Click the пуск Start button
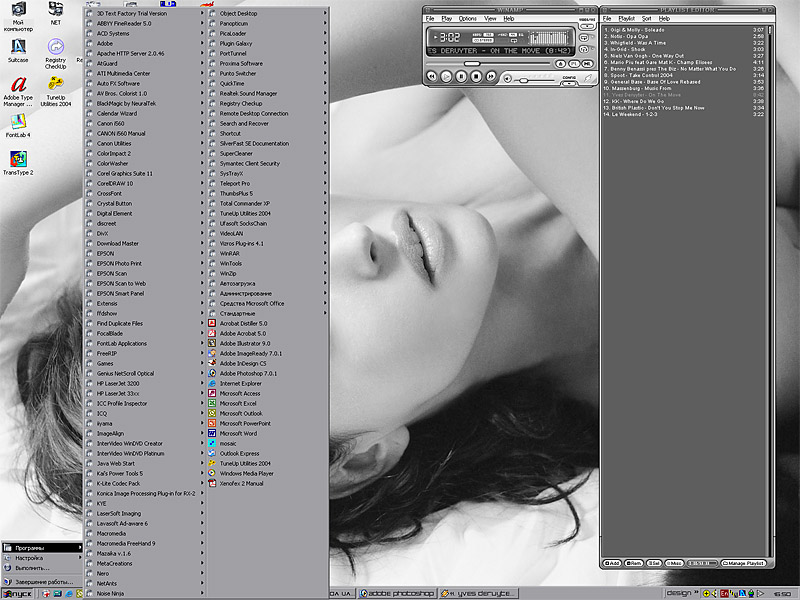Viewport: 800px width, 600px height. pos(18,594)
